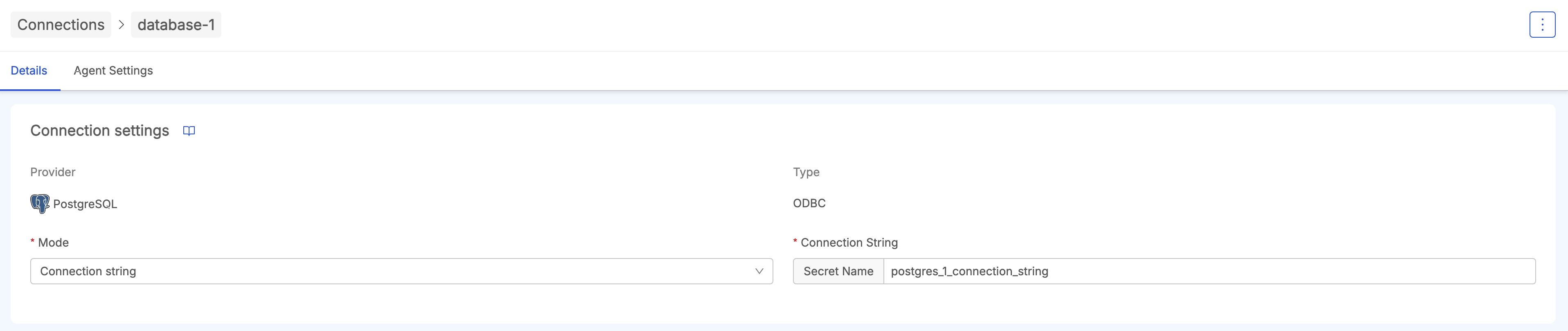The image size is (1568, 331).
Task: Open the three-dot more options menu
Action: pyautogui.click(x=1542, y=25)
